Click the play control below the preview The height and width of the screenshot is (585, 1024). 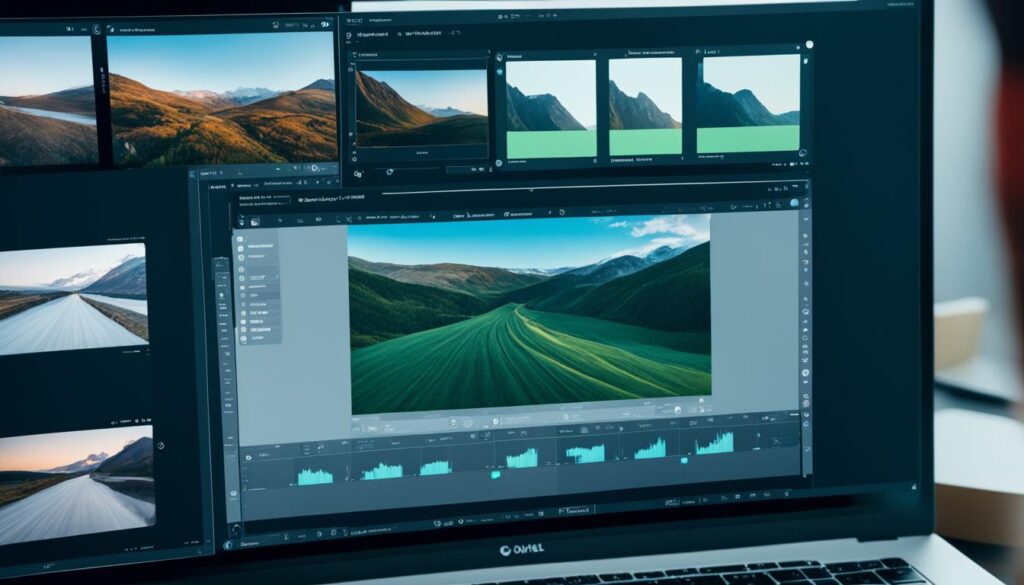466,423
